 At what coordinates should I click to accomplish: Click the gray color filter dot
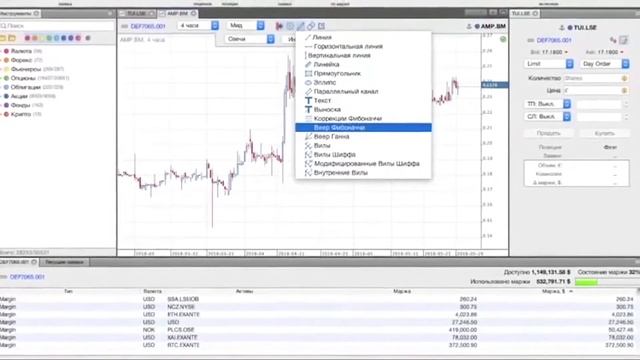click(x=87, y=38)
